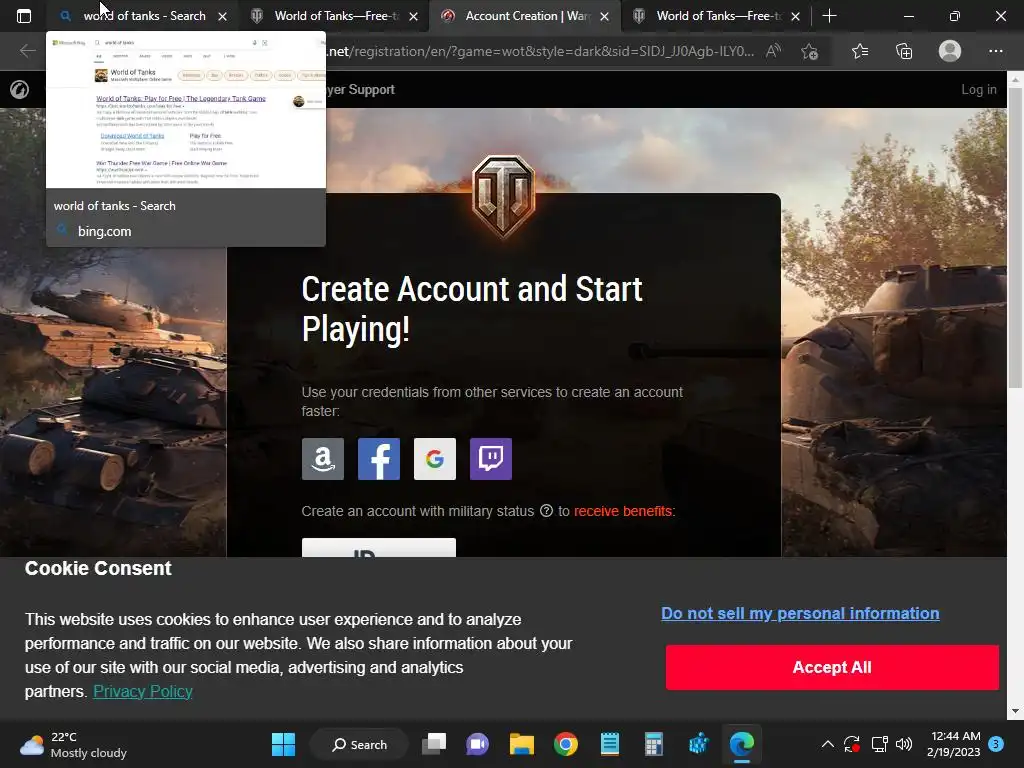Close the last World of Tanks—Free tab
This screenshot has width=1024, height=768.
795,16
